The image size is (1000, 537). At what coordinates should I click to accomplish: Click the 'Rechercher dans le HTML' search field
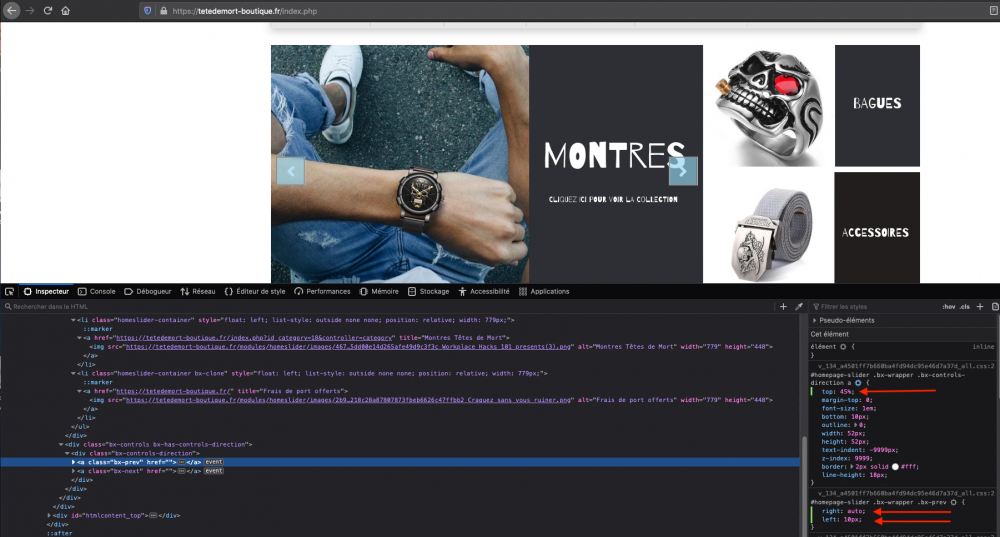pos(389,307)
